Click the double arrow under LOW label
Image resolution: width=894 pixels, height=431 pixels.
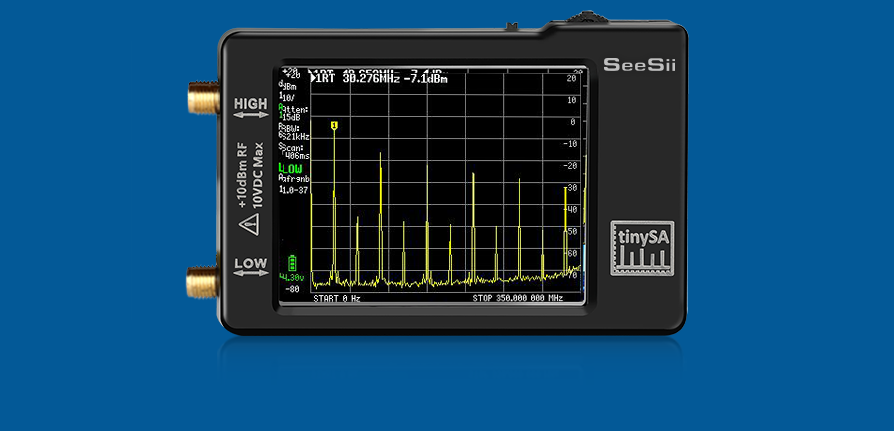tap(250, 277)
